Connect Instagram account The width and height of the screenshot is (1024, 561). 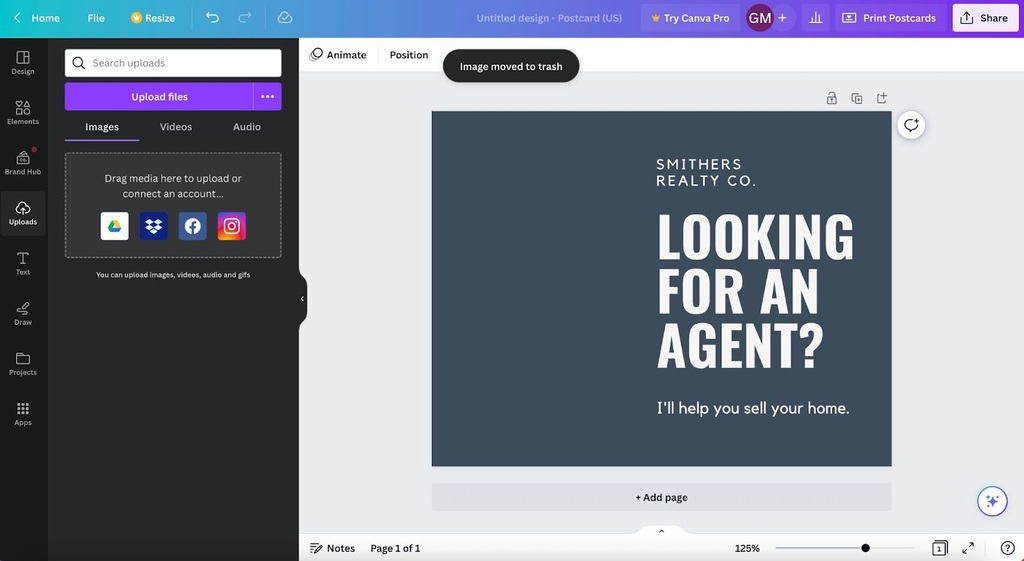pyautogui.click(x=232, y=226)
